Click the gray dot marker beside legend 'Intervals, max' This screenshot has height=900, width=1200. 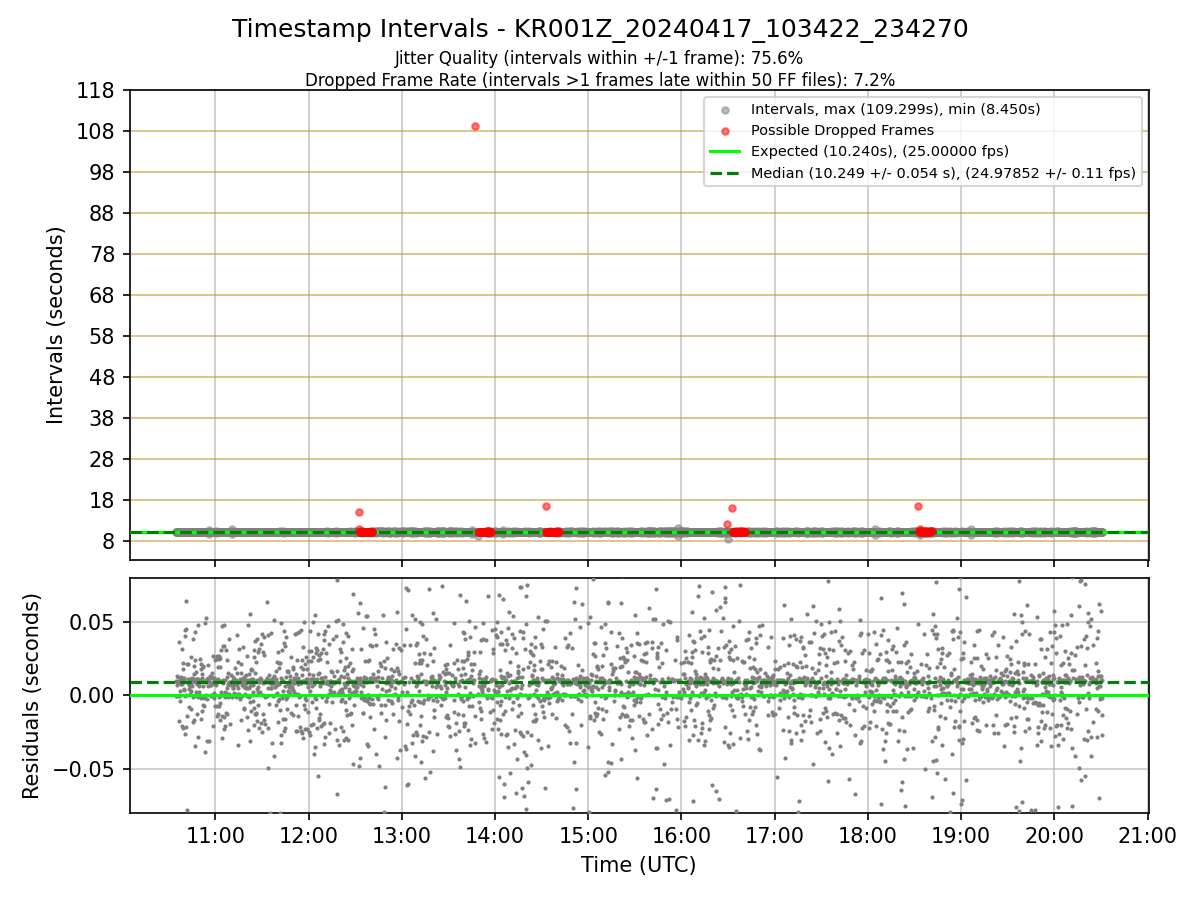point(725,110)
